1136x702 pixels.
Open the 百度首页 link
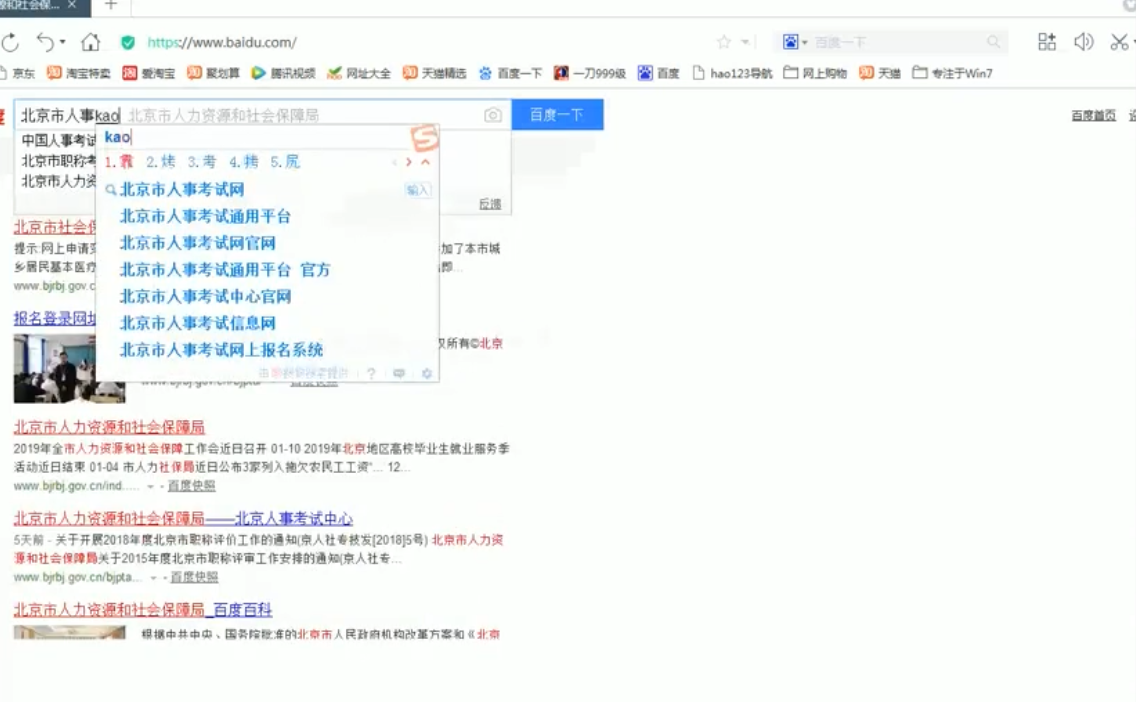coord(1093,115)
